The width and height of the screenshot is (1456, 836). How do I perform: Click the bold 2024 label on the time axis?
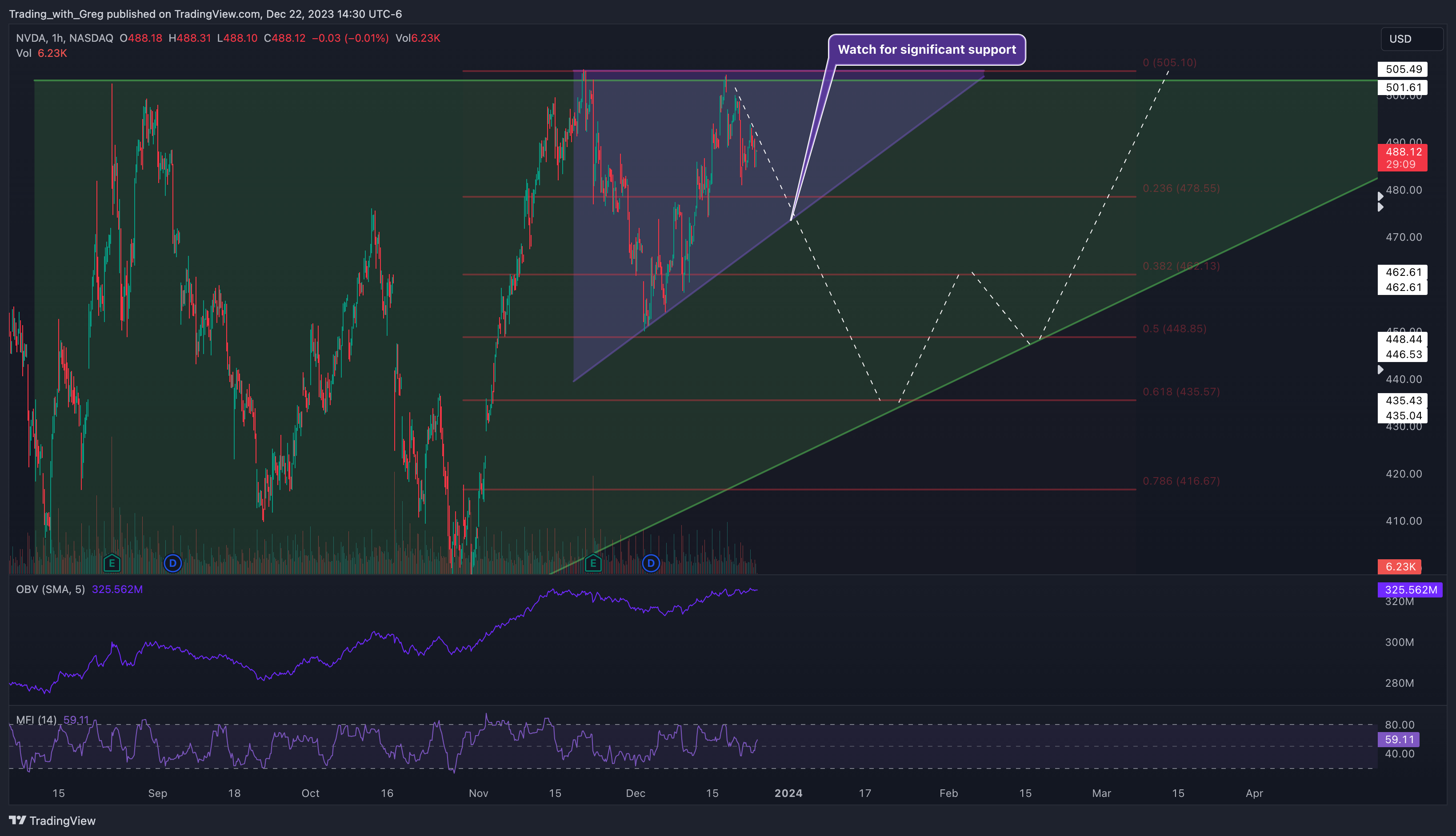(788, 793)
